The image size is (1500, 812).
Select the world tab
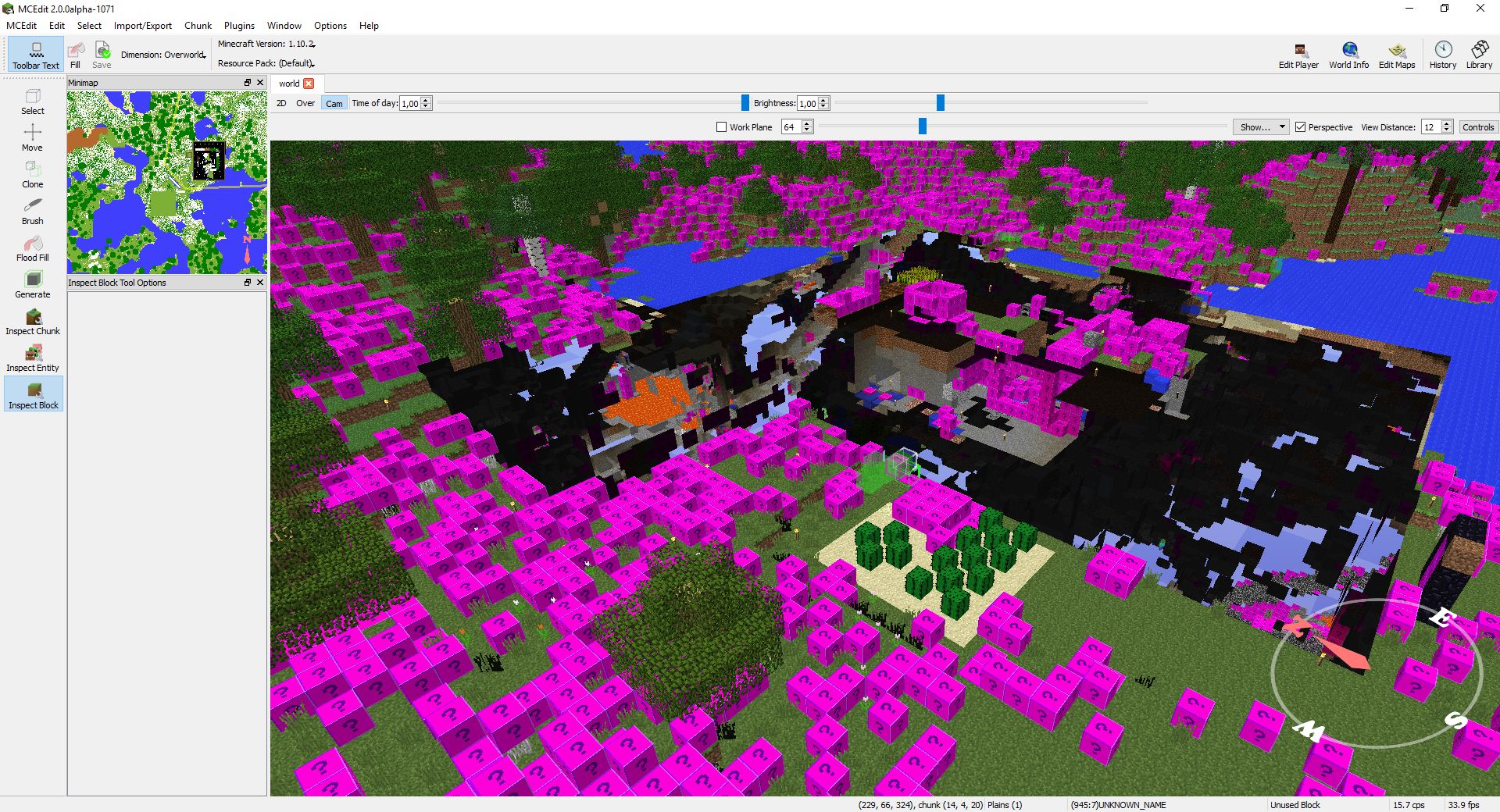[297, 84]
